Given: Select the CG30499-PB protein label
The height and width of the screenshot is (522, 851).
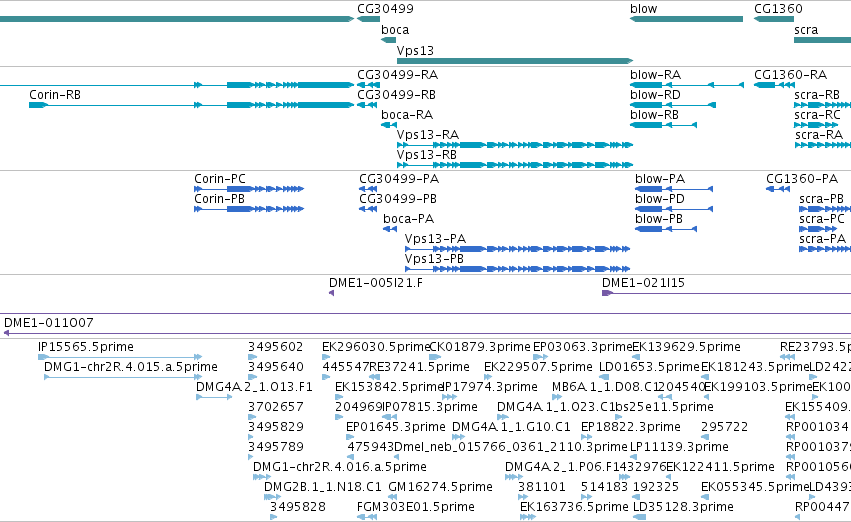Looking at the screenshot, I should tap(398, 199).
